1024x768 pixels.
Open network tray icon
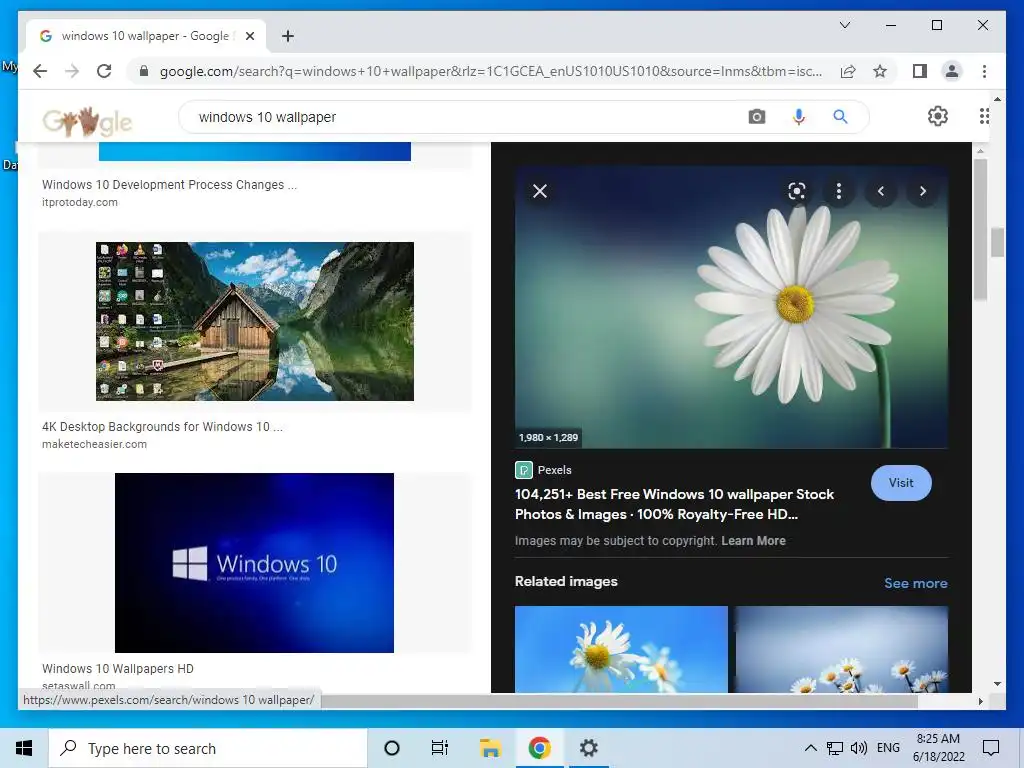coord(835,748)
